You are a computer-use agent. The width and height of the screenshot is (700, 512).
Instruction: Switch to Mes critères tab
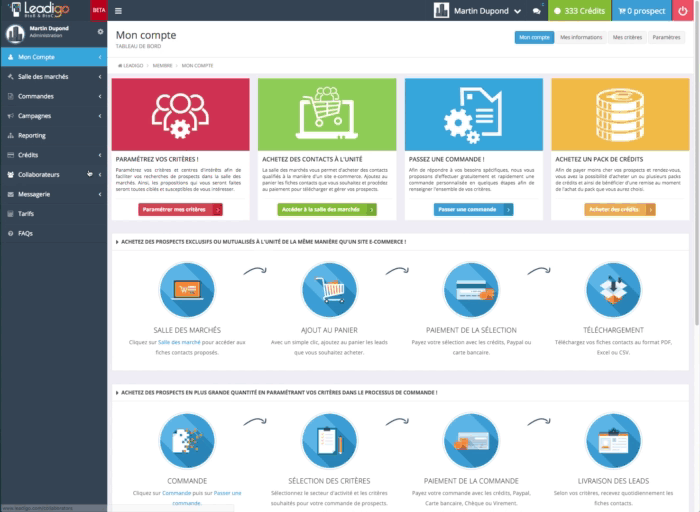627,37
